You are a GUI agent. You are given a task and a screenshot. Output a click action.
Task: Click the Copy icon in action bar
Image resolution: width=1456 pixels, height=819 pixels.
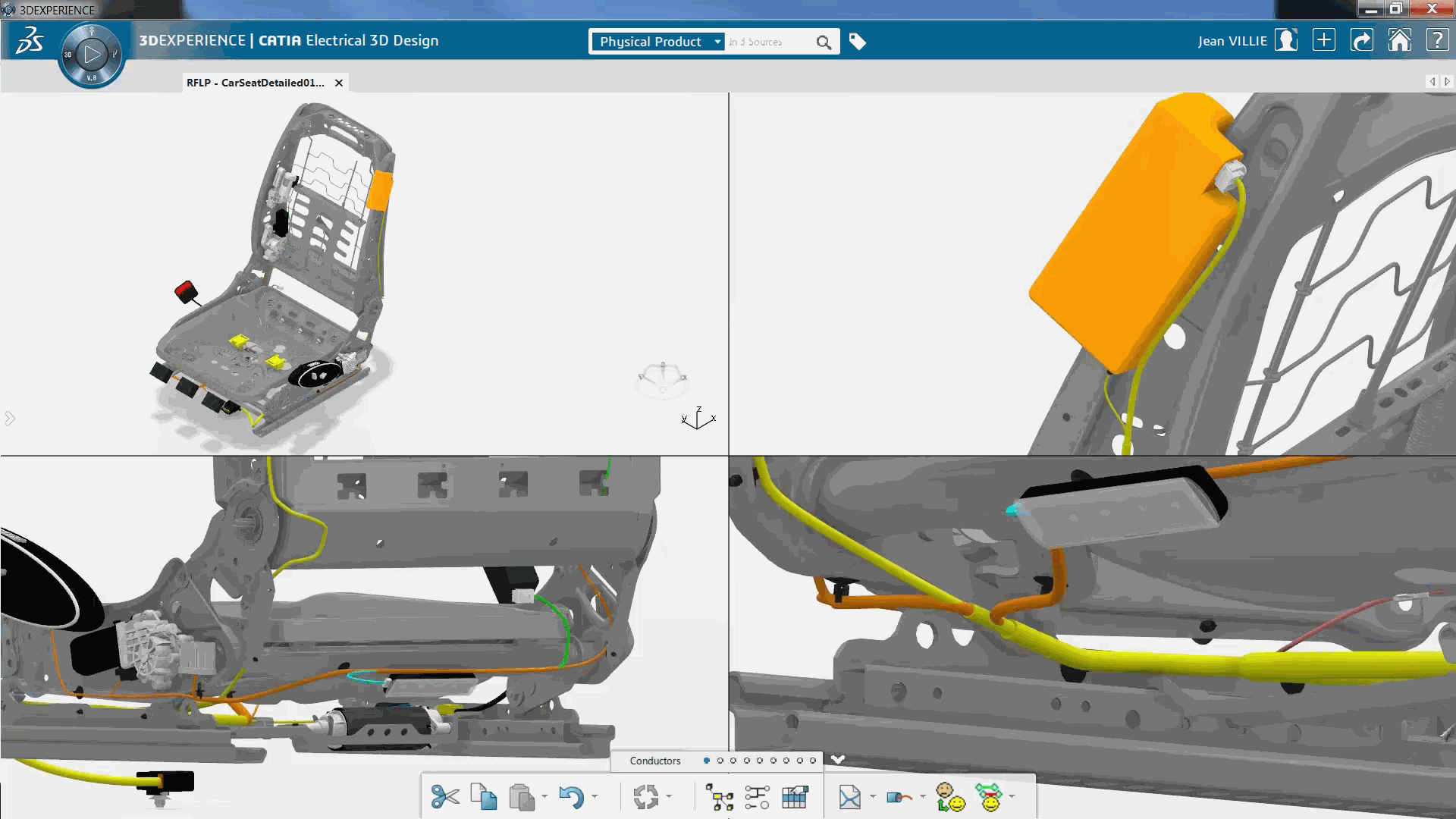pos(483,797)
